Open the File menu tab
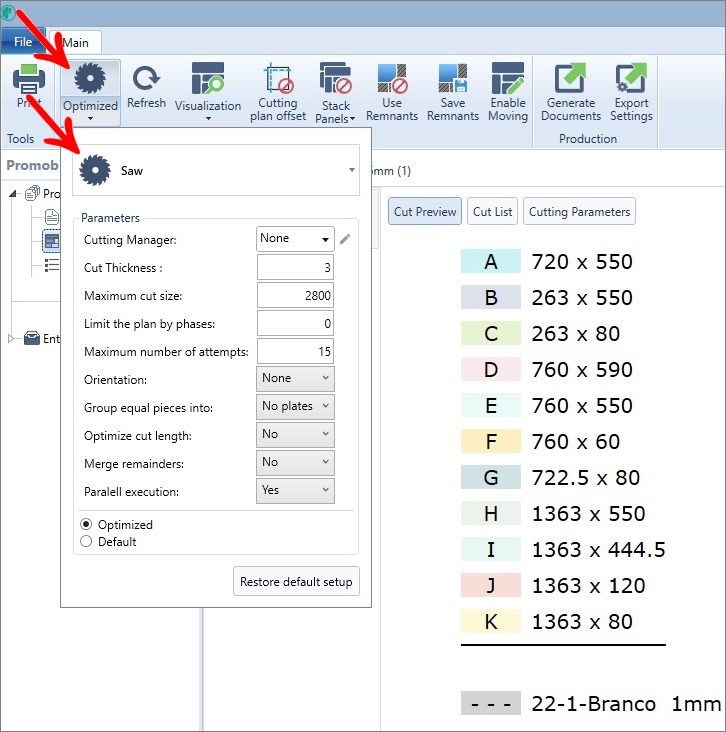The image size is (726, 732). pos(23,42)
